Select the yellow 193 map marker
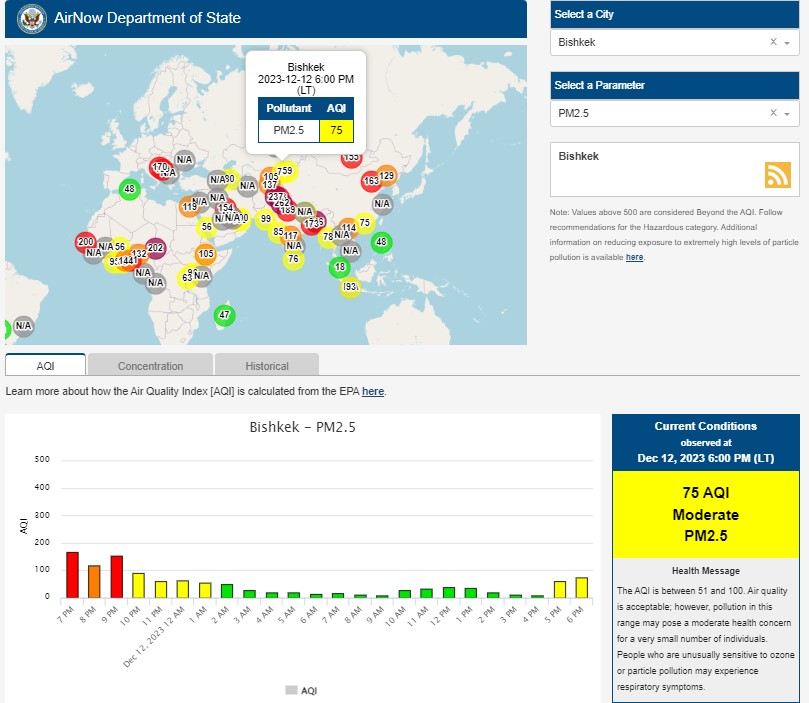This screenshot has width=809, height=703. coord(350,287)
